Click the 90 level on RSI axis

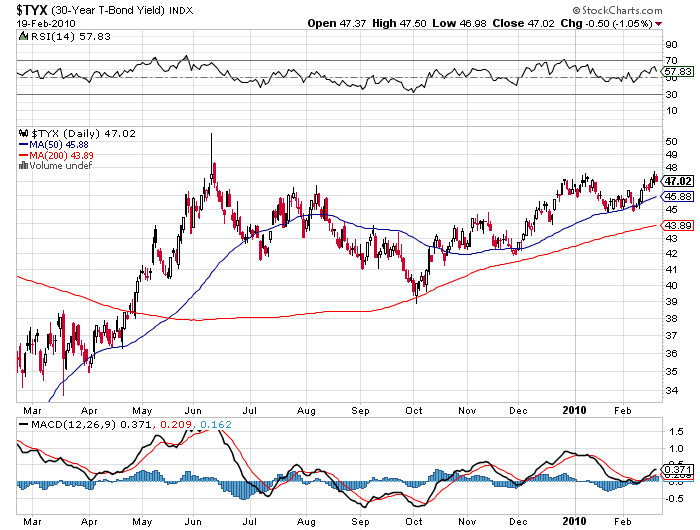671,44
